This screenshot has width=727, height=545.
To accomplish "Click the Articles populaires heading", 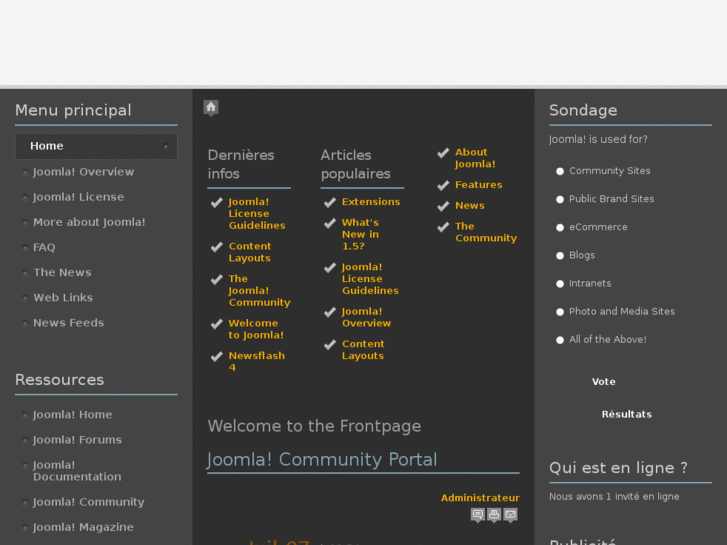I will coord(356,164).
